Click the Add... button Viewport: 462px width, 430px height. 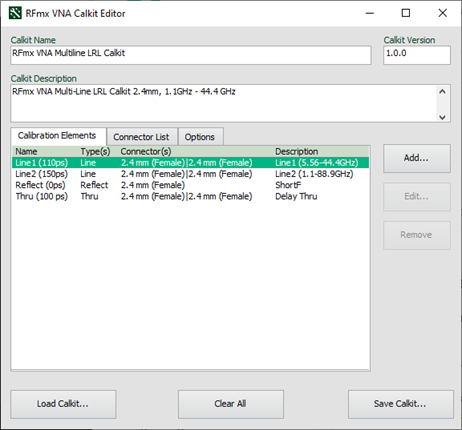417,158
